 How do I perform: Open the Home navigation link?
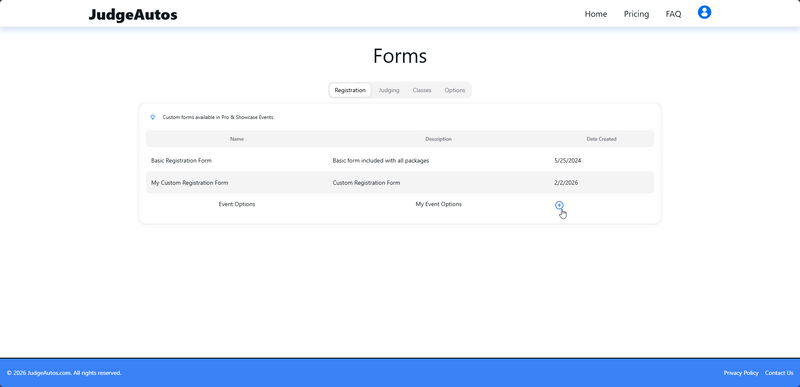[x=595, y=14]
